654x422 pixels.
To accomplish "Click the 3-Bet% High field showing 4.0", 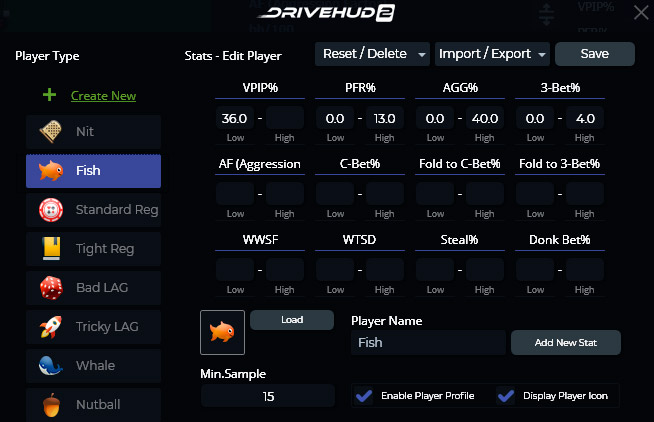I will tap(585, 118).
